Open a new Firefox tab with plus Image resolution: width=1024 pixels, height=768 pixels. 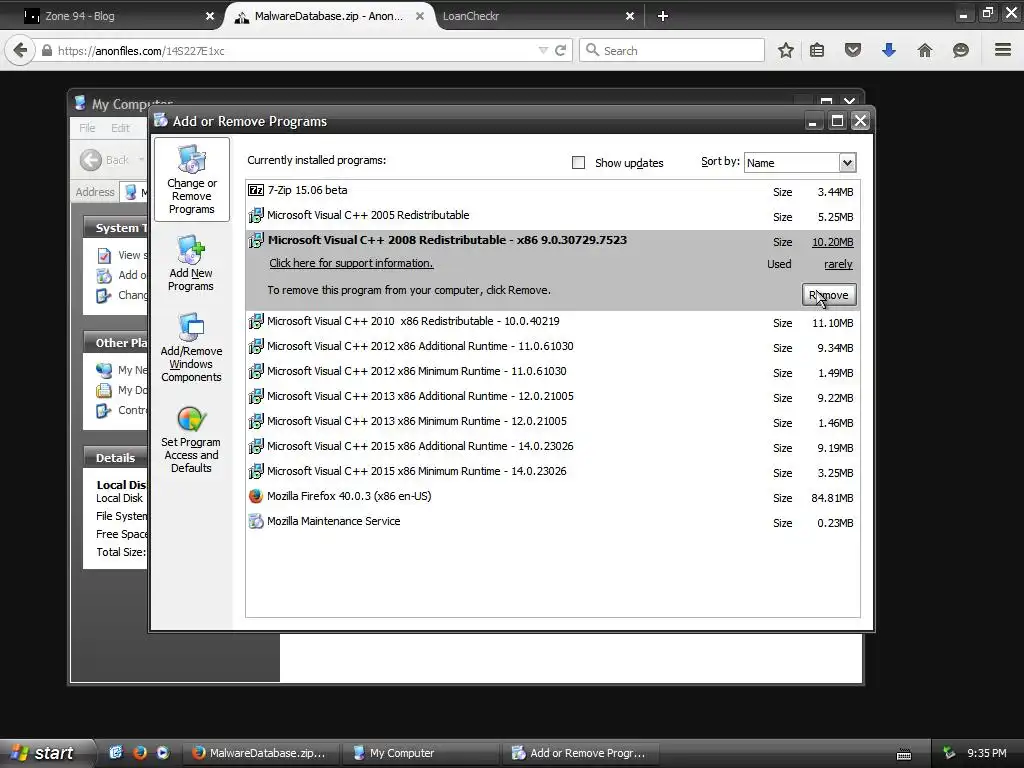click(x=663, y=16)
